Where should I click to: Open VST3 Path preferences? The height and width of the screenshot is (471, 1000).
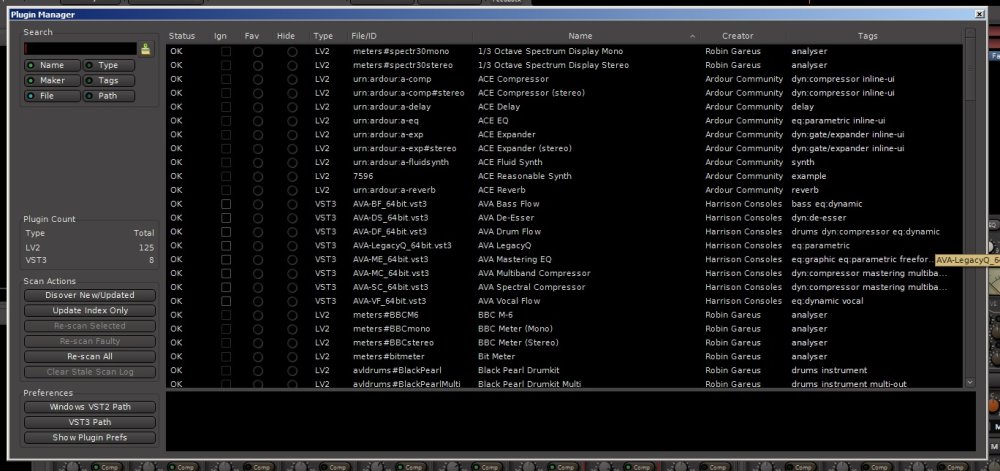tap(90, 422)
